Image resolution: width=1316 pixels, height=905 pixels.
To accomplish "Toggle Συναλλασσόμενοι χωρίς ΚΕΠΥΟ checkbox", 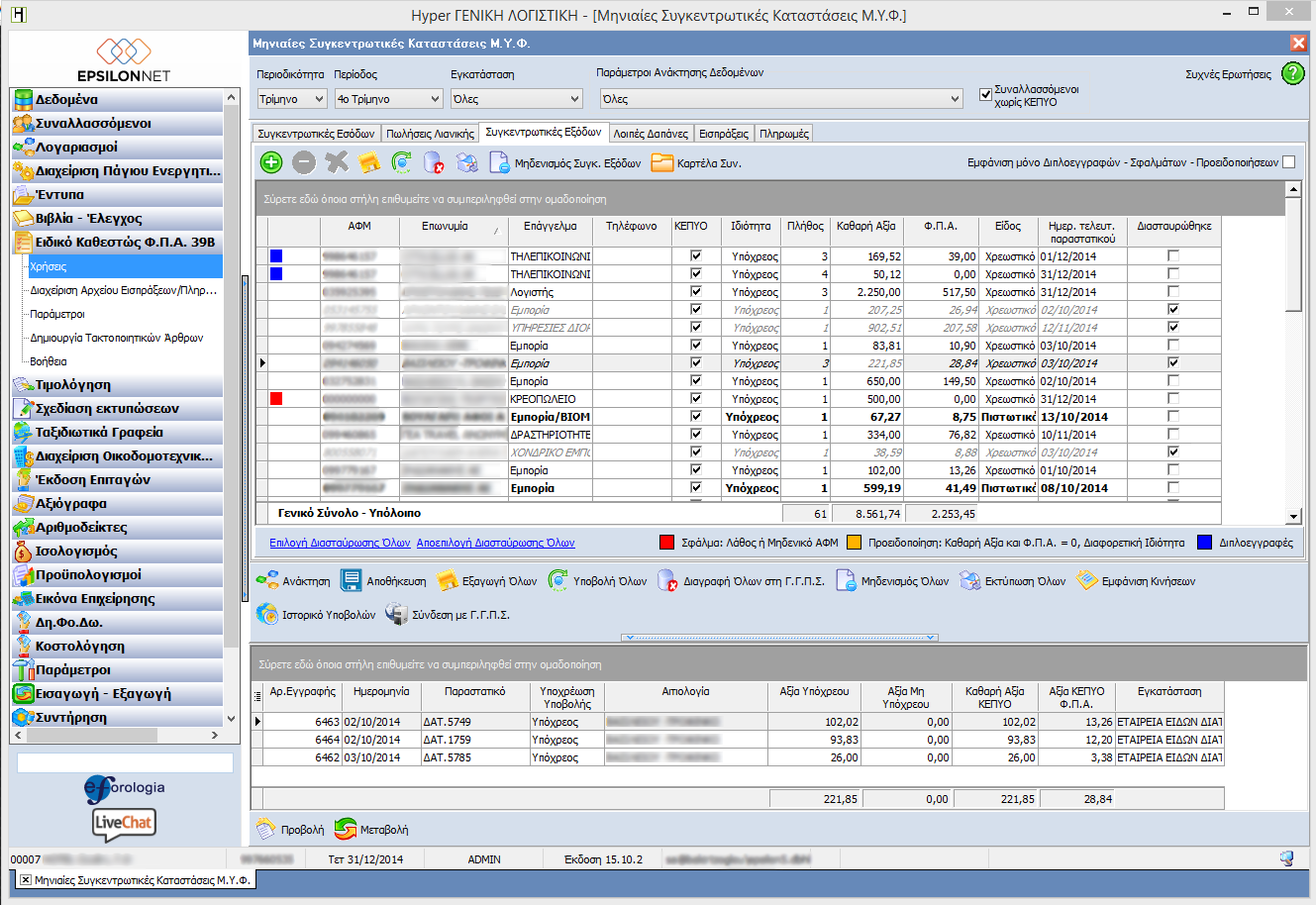I will 985,95.
